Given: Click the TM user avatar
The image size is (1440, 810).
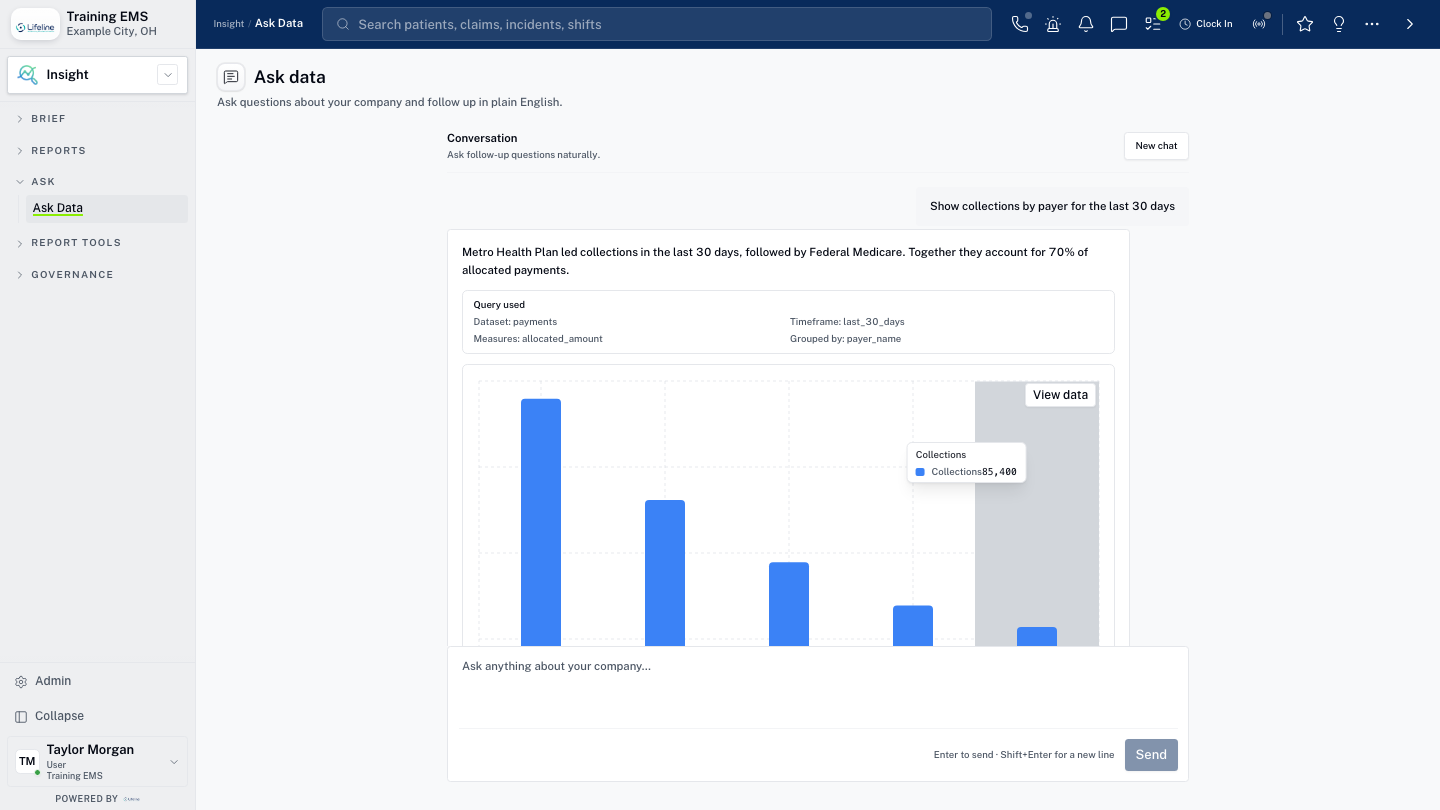Looking at the screenshot, I should 27,762.
